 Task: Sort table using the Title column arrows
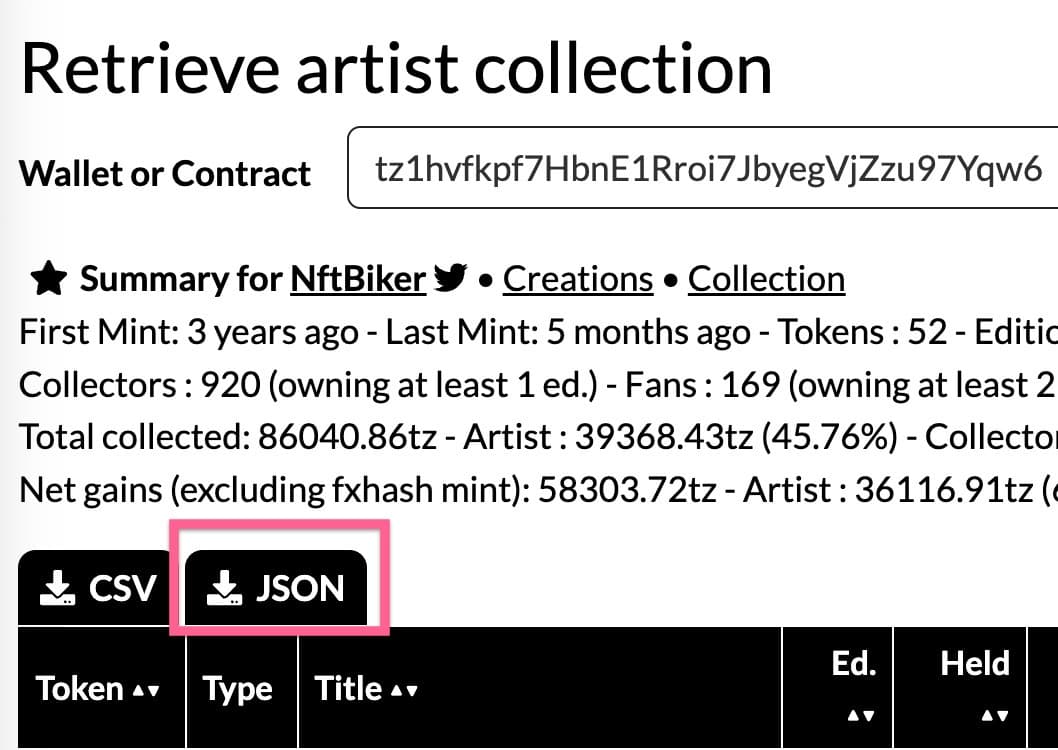404,690
